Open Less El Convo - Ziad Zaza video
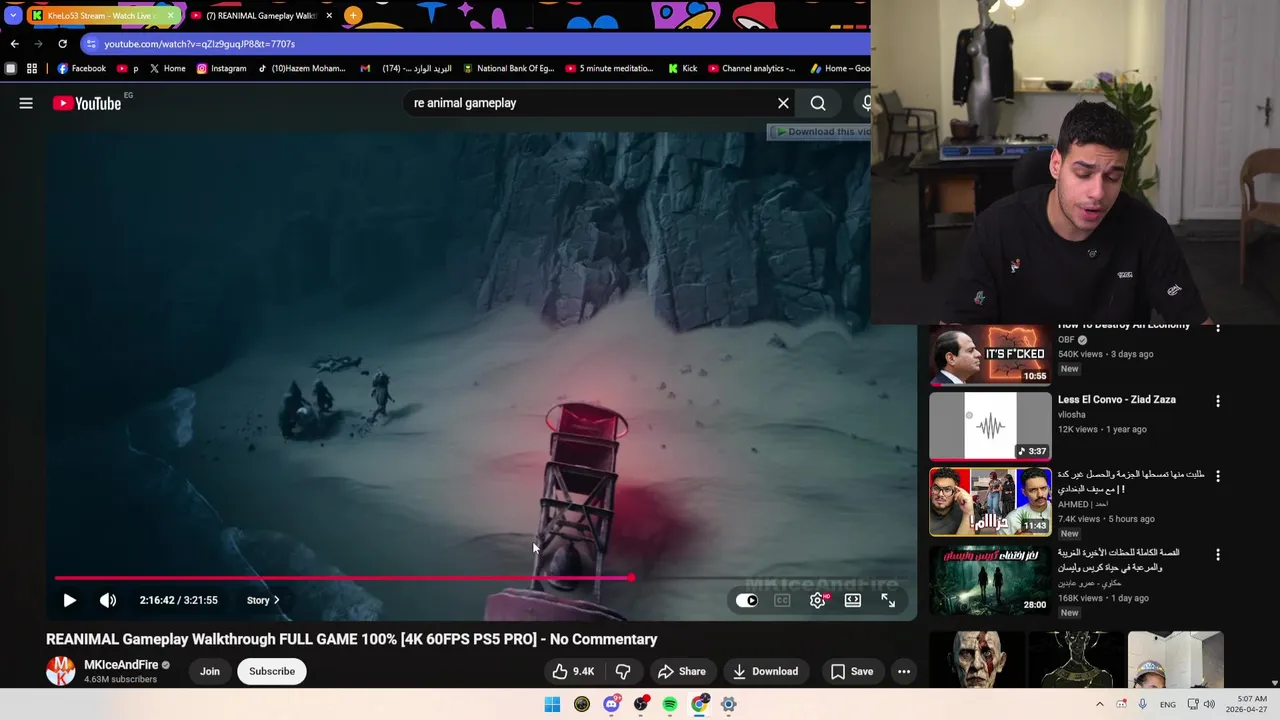The width and height of the screenshot is (1280, 720). (1116, 399)
